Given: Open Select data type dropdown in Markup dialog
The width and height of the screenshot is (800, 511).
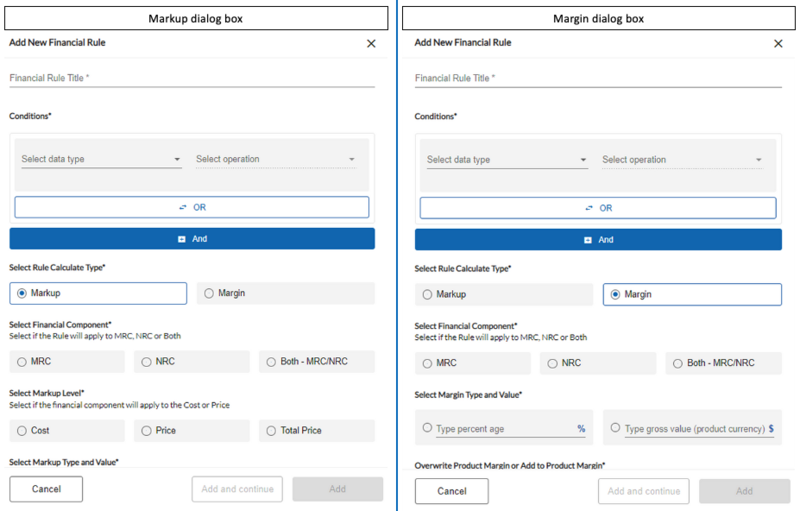Looking at the screenshot, I should pyautogui.click(x=101, y=159).
